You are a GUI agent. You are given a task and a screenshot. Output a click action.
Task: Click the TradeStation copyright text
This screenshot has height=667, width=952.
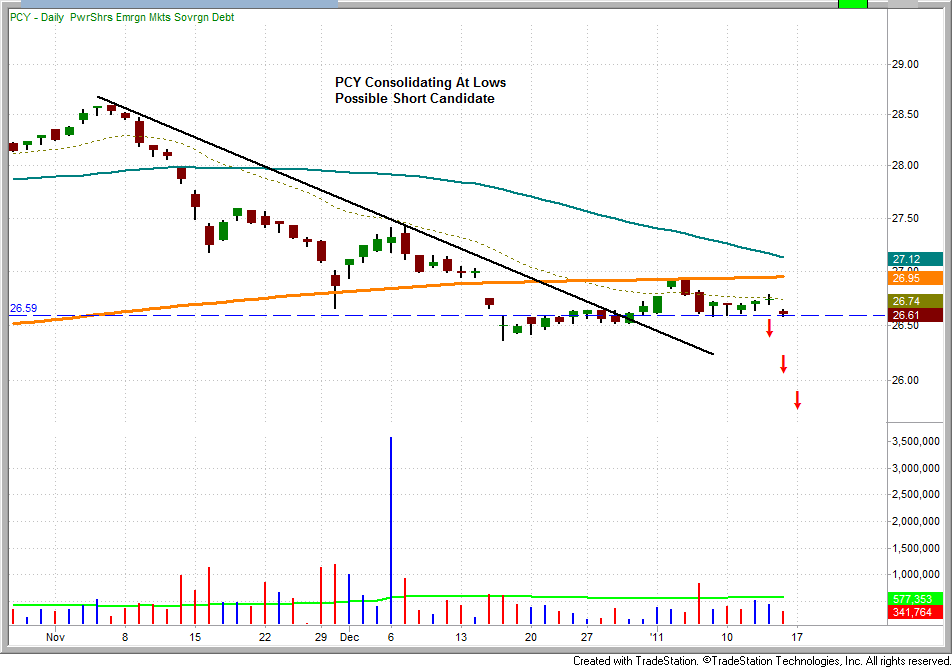tap(761, 660)
